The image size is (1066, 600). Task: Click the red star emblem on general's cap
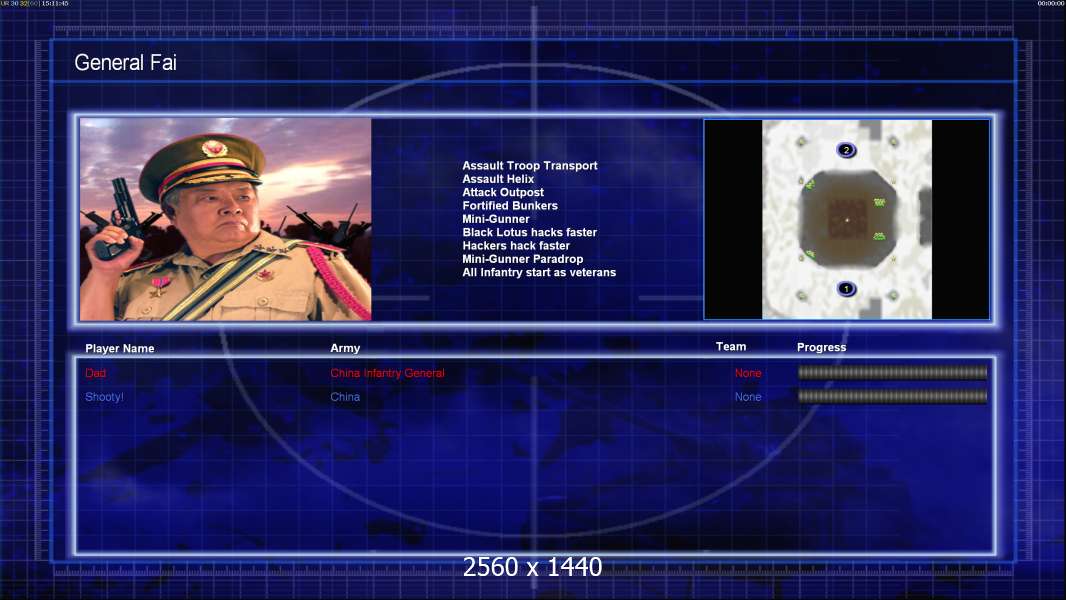209,150
